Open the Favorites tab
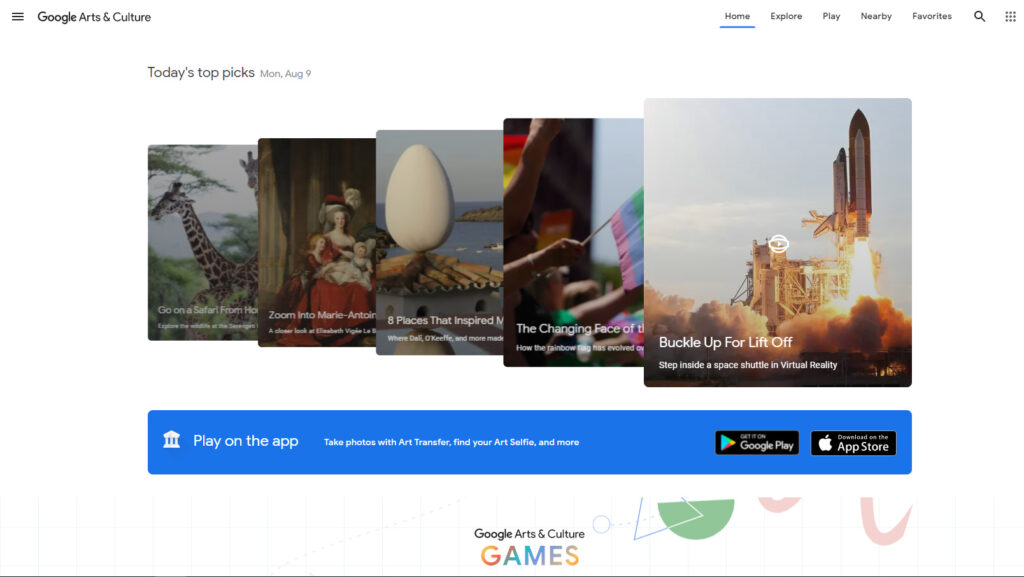 point(931,16)
